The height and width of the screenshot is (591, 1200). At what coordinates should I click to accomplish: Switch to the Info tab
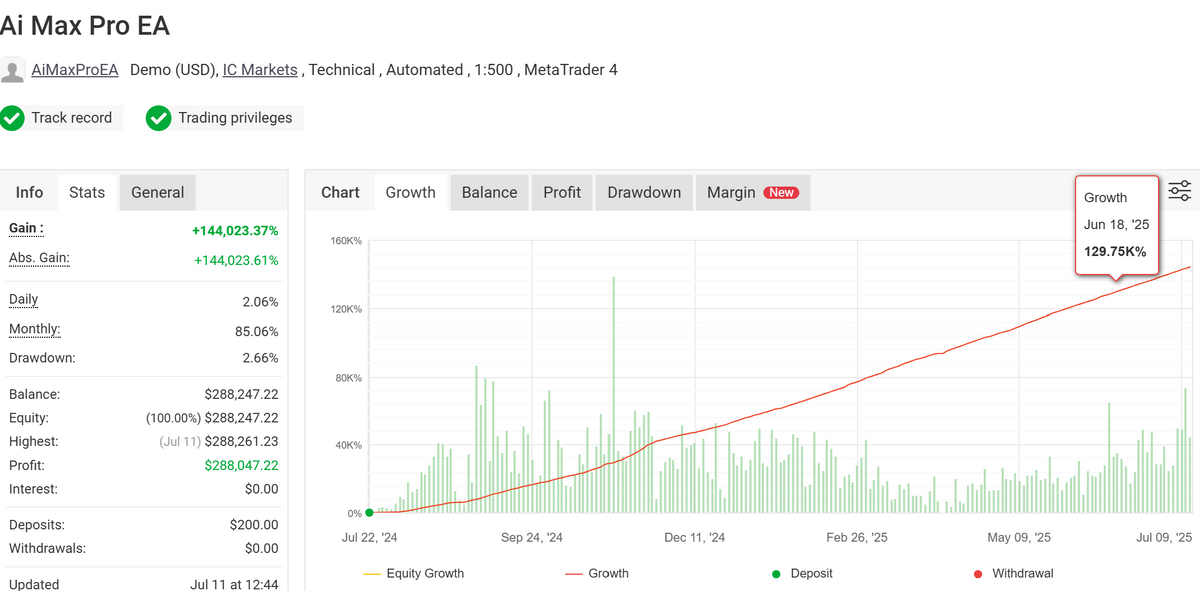pyautogui.click(x=30, y=193)
